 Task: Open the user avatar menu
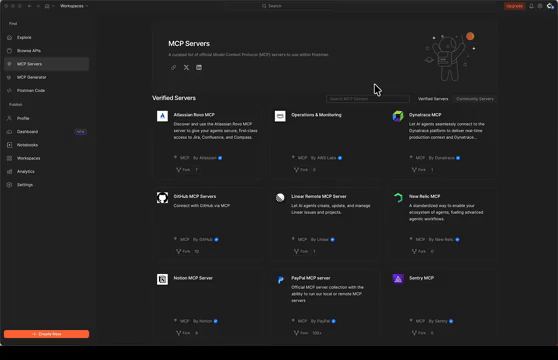[550, 6]
